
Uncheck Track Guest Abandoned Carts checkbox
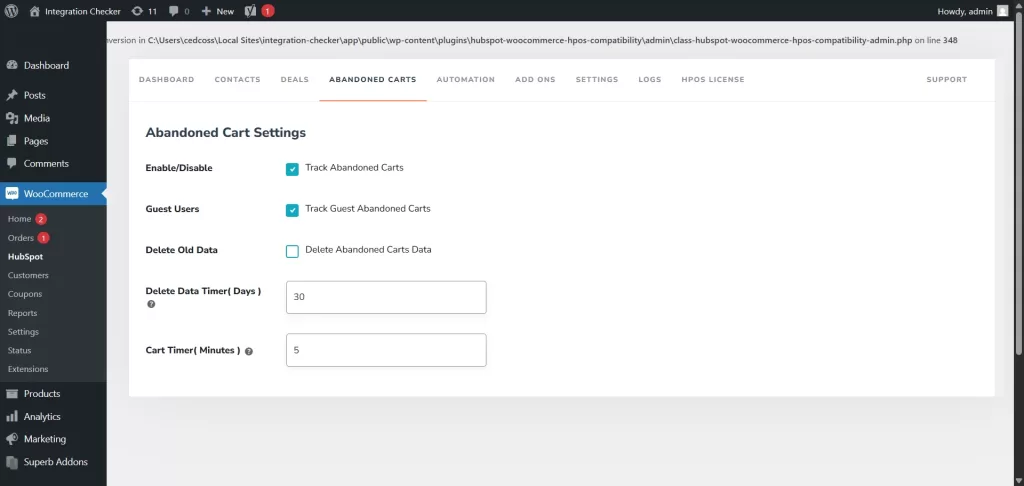coord(292,210)
